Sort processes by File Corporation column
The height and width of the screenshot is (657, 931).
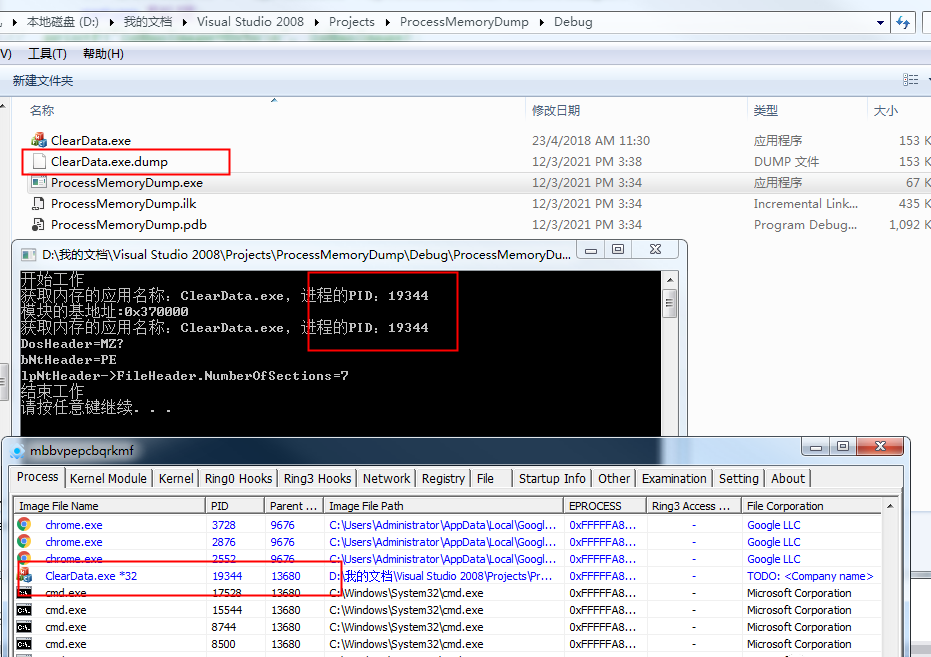(x=812, y=506)
